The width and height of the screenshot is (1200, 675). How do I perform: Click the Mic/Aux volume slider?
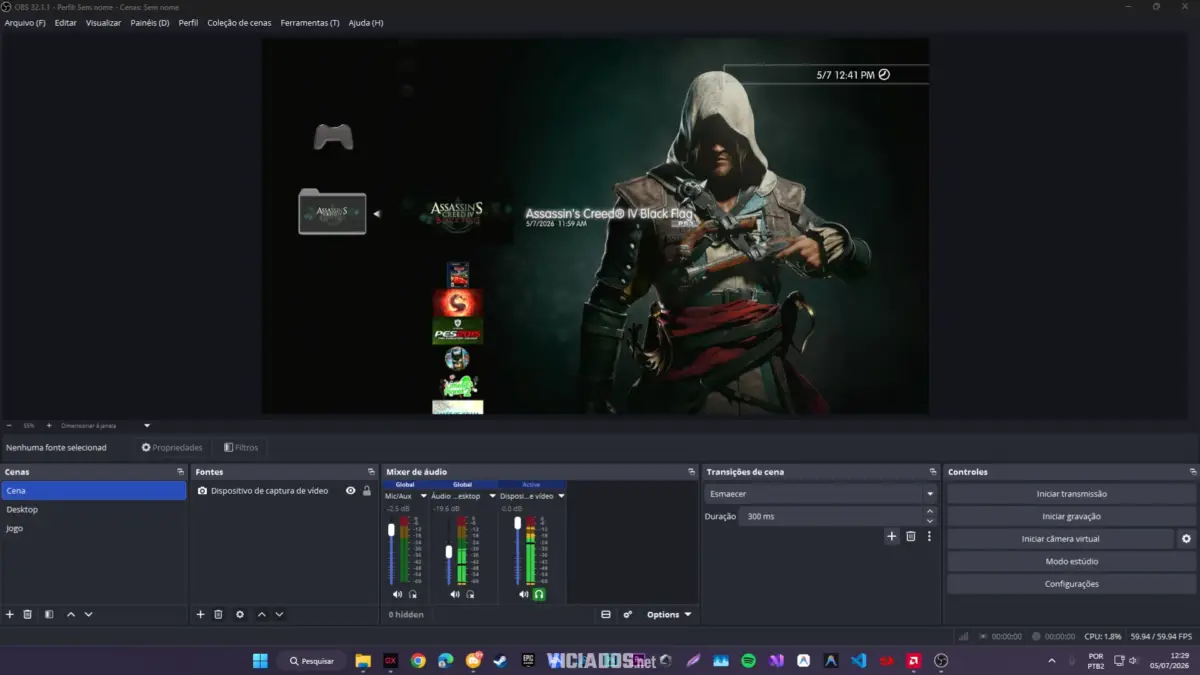[x=391, y=550]
